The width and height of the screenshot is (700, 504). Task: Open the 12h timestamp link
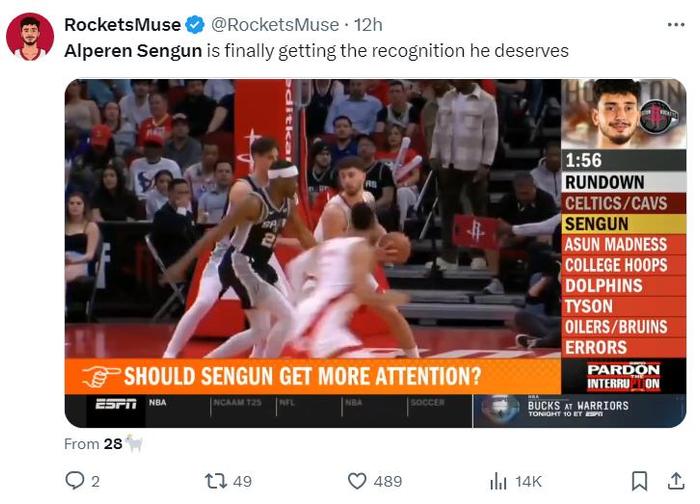(x=368, y=25)
